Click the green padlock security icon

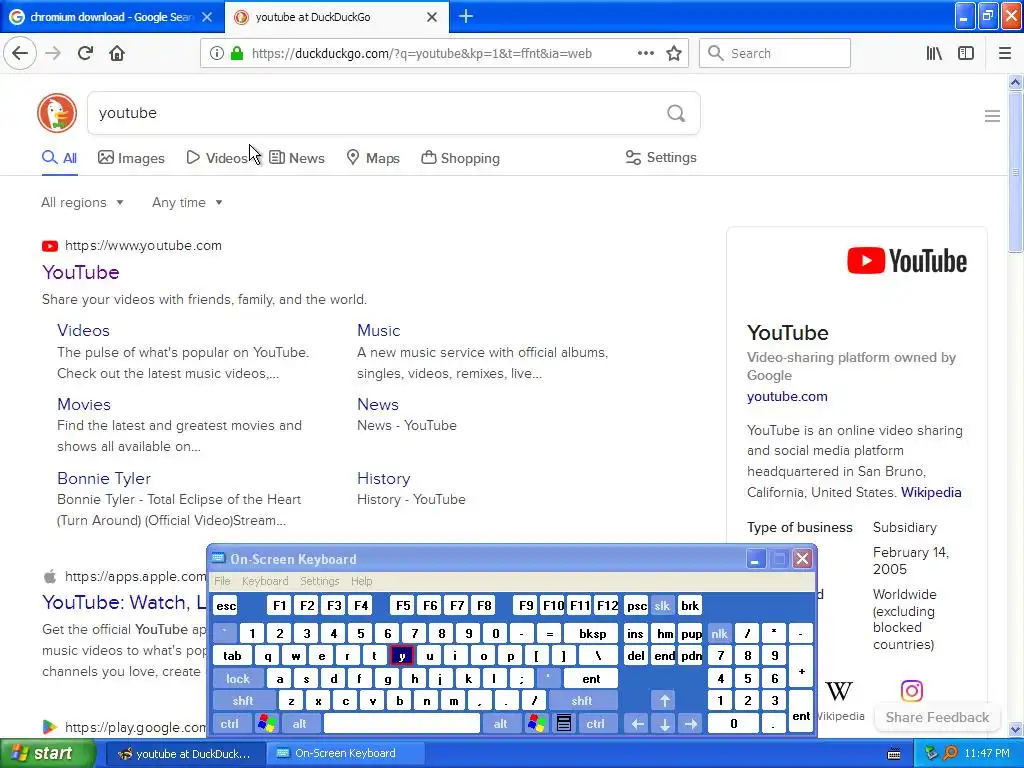coord(237,53)
